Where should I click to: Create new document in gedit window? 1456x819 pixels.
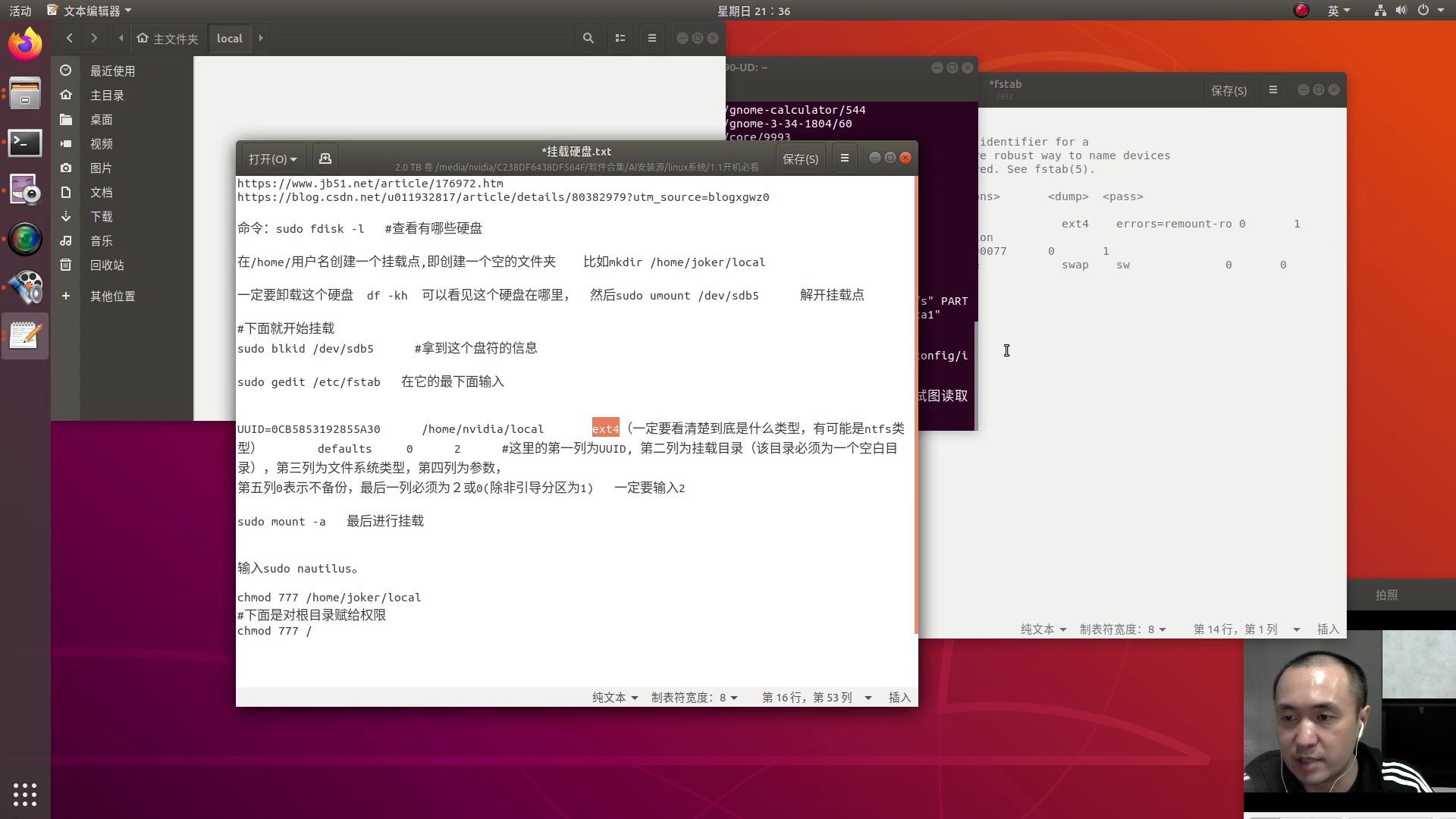pyautogui.click(x=325, y=158)
